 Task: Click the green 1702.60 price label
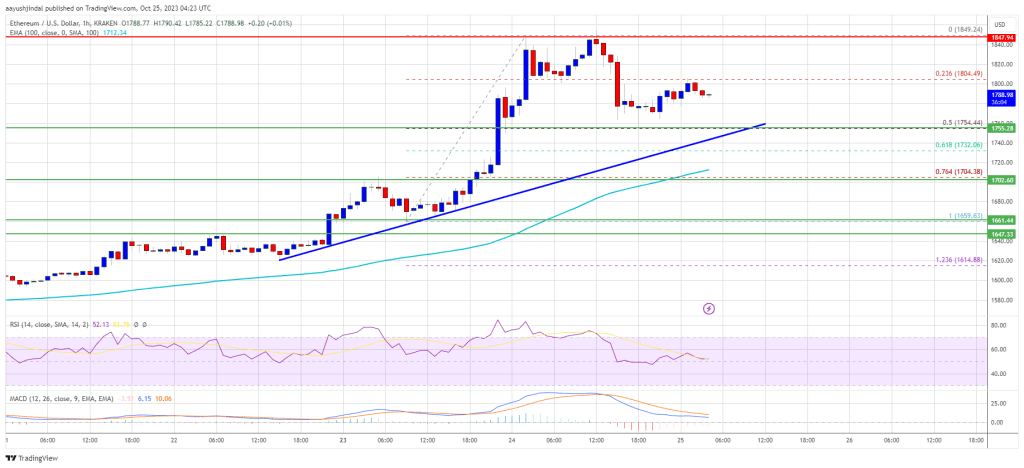(x=1002, y=180)
